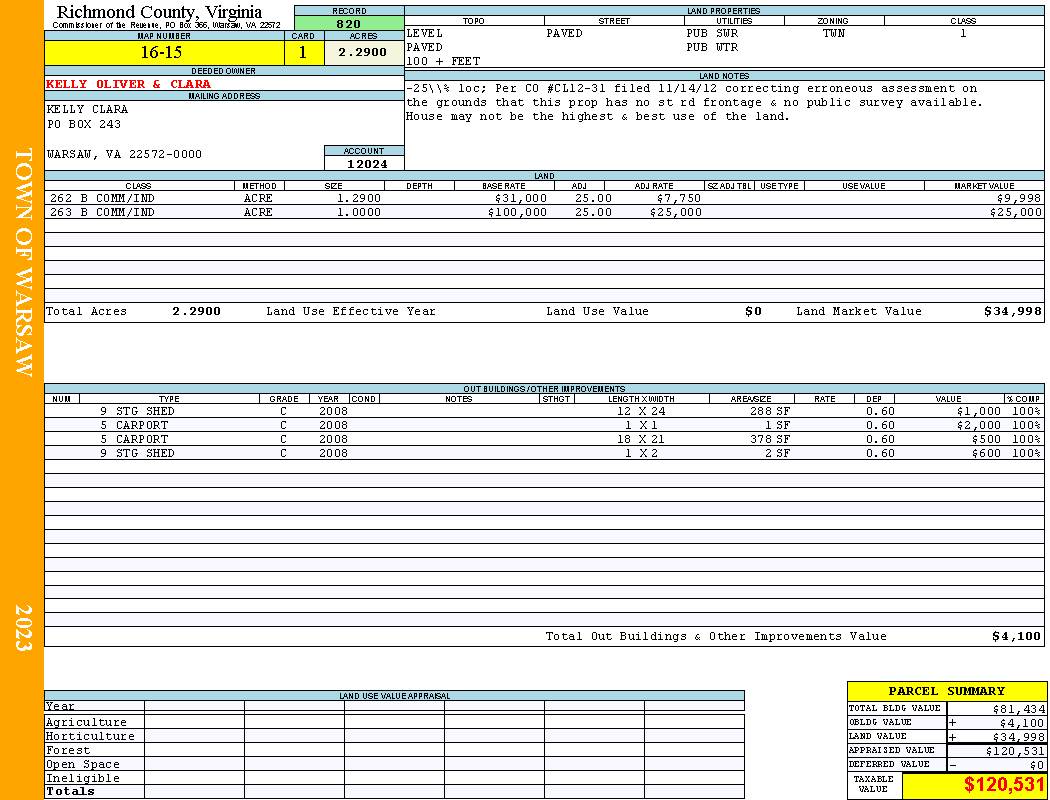Click LAND VALUE amount in parcel summary
The width and height of the screenshot is (1050, 800).
click(x=1018, y=737)
